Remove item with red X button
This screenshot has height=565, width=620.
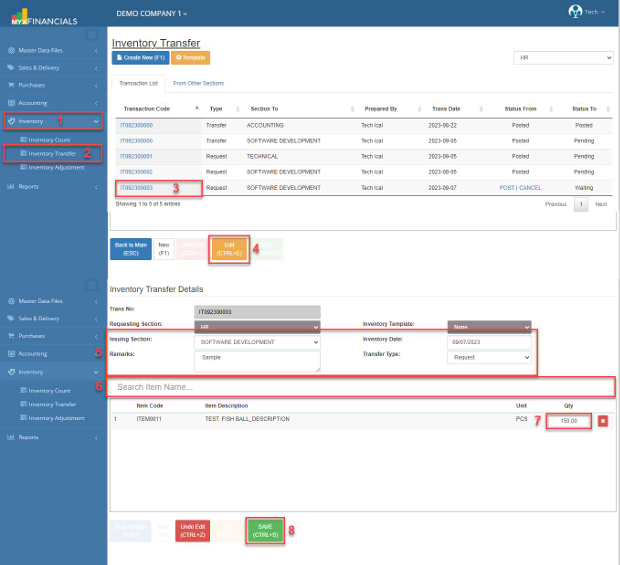coord(603,421)
